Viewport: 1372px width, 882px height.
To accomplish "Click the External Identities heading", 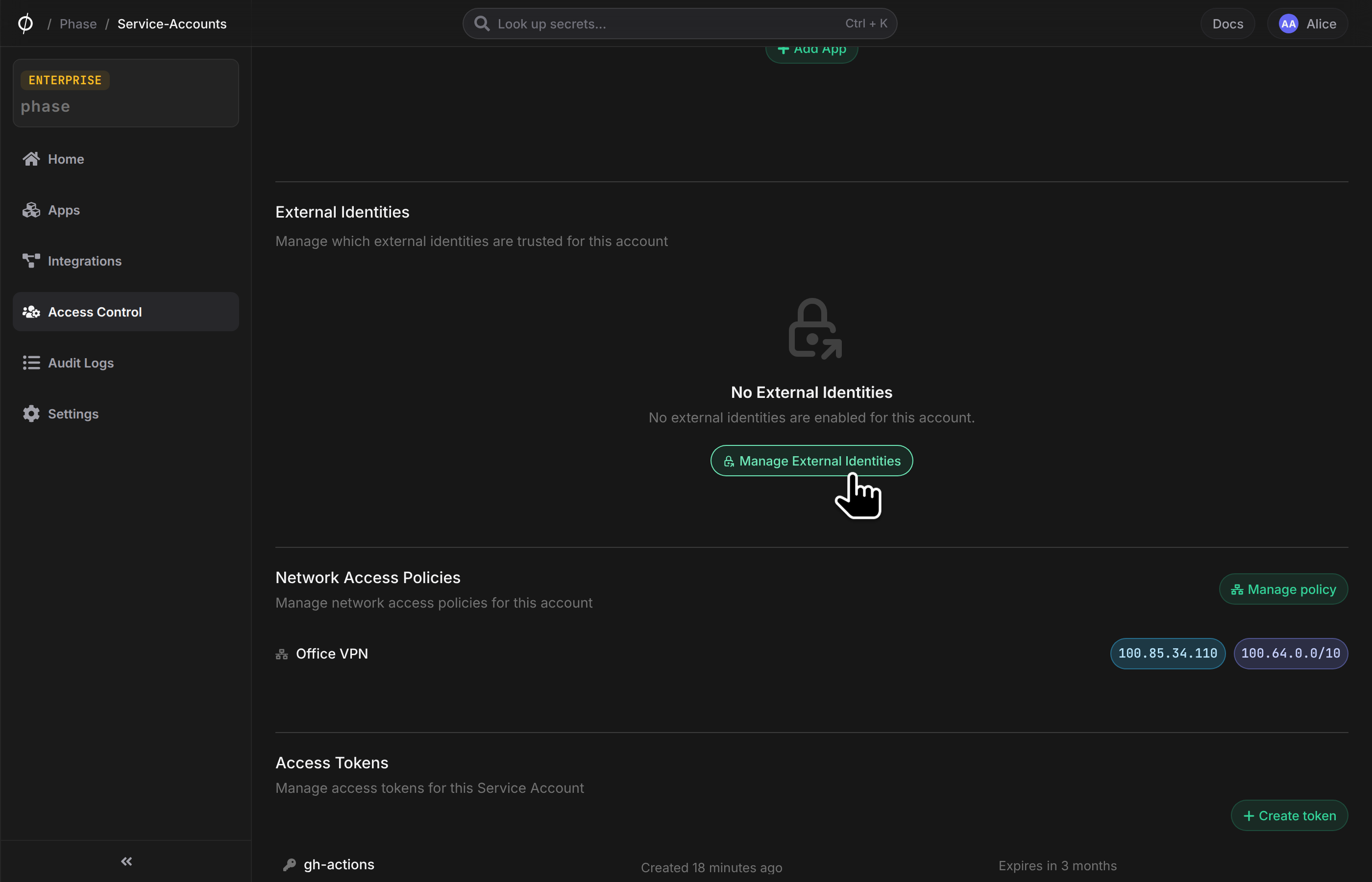I will tap(342, 212).
